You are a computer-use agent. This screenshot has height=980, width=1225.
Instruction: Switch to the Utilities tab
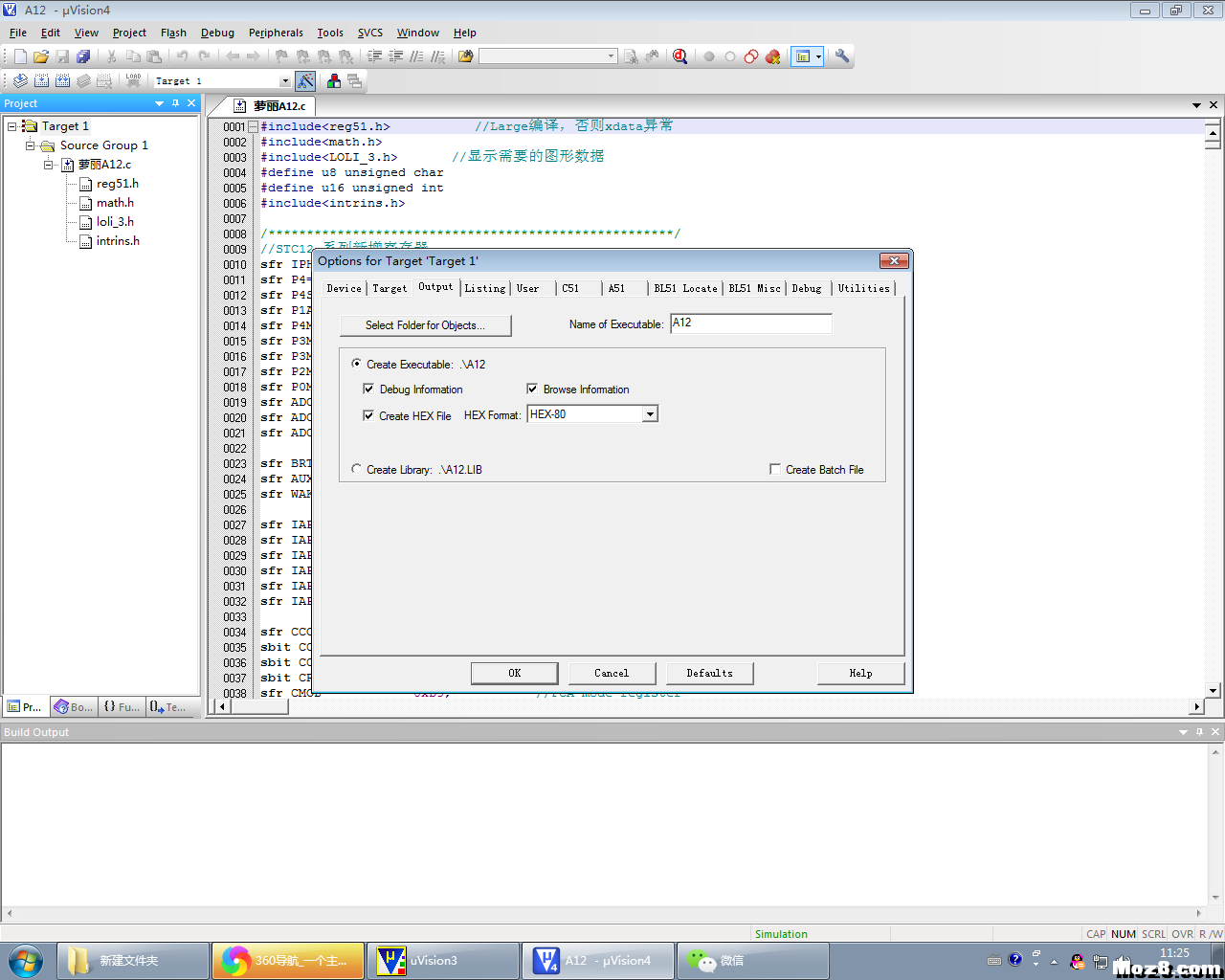pyautogui.click(x=864, y=288)
